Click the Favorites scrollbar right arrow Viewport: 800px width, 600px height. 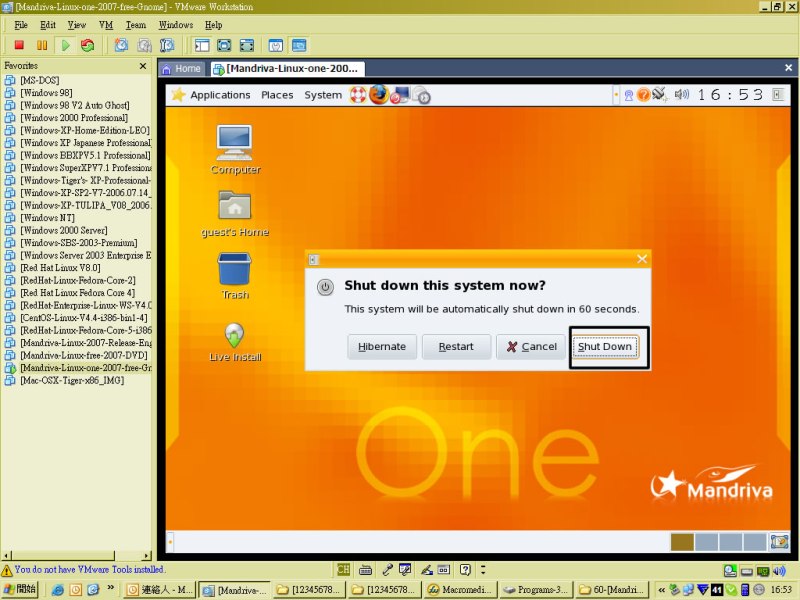[x=147, y=556]
